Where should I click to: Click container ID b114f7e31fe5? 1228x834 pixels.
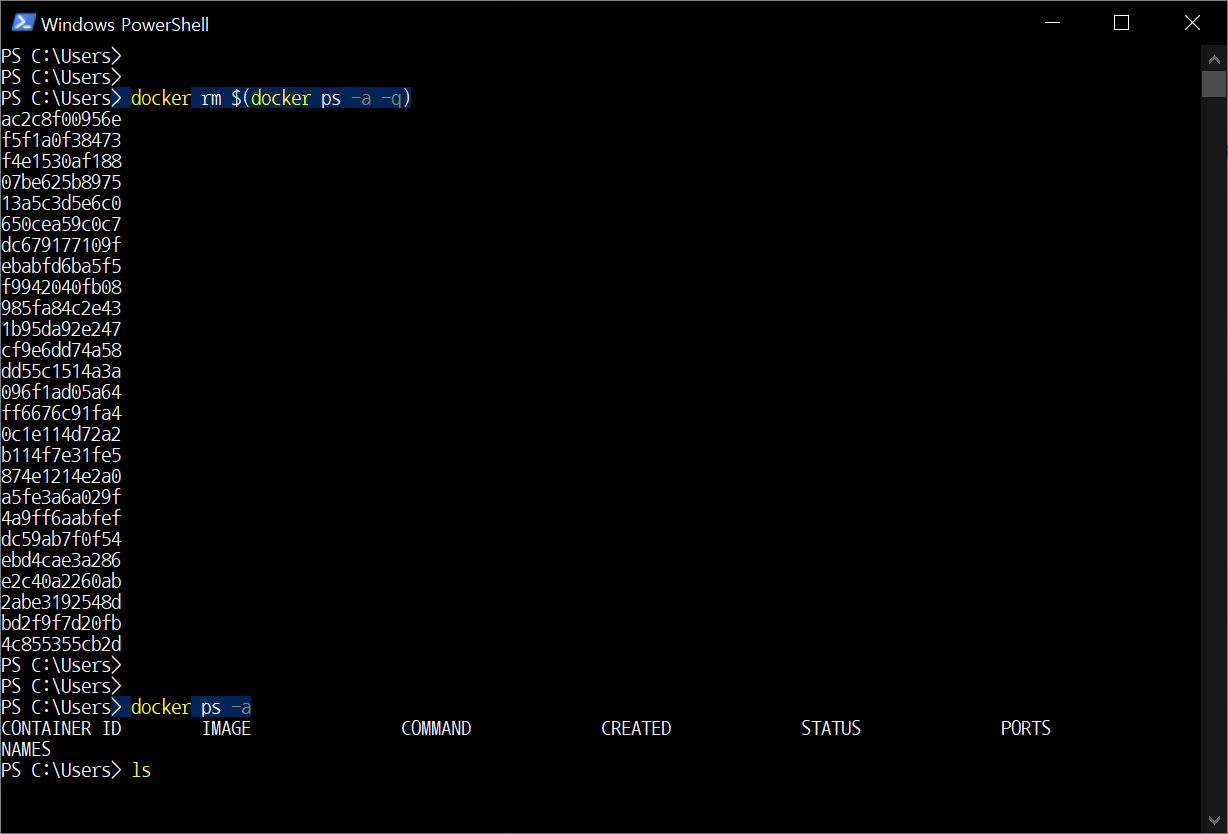pos(62,455)
